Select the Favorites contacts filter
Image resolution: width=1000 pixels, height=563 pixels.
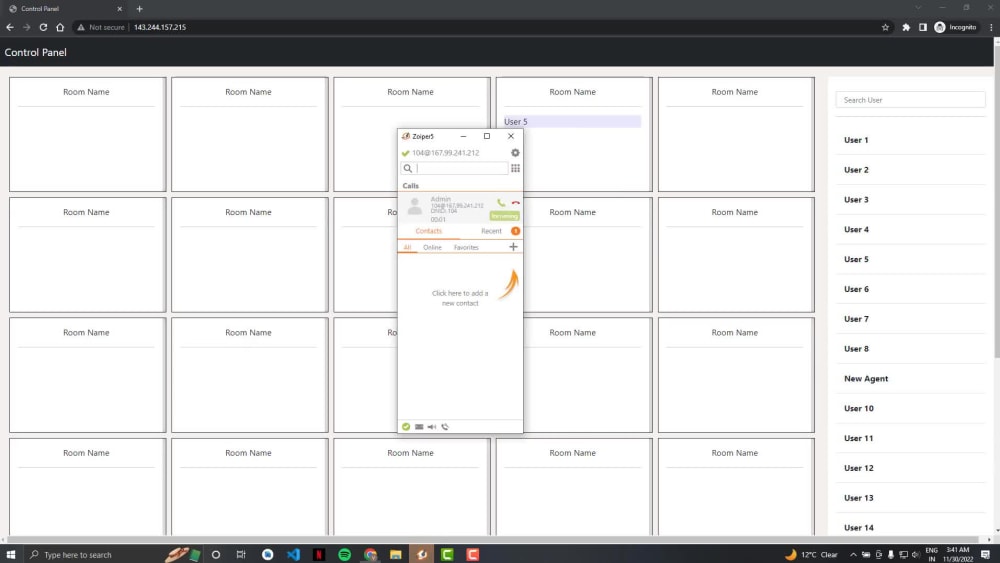coord(466,247)
